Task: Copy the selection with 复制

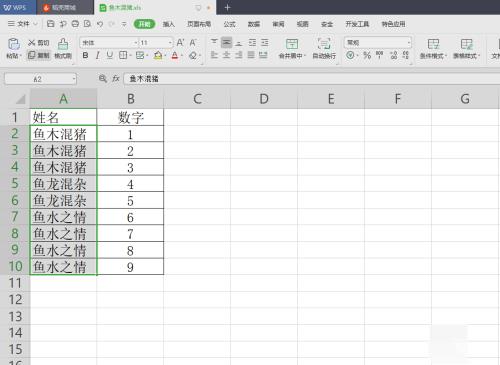Action: [39, 55]
